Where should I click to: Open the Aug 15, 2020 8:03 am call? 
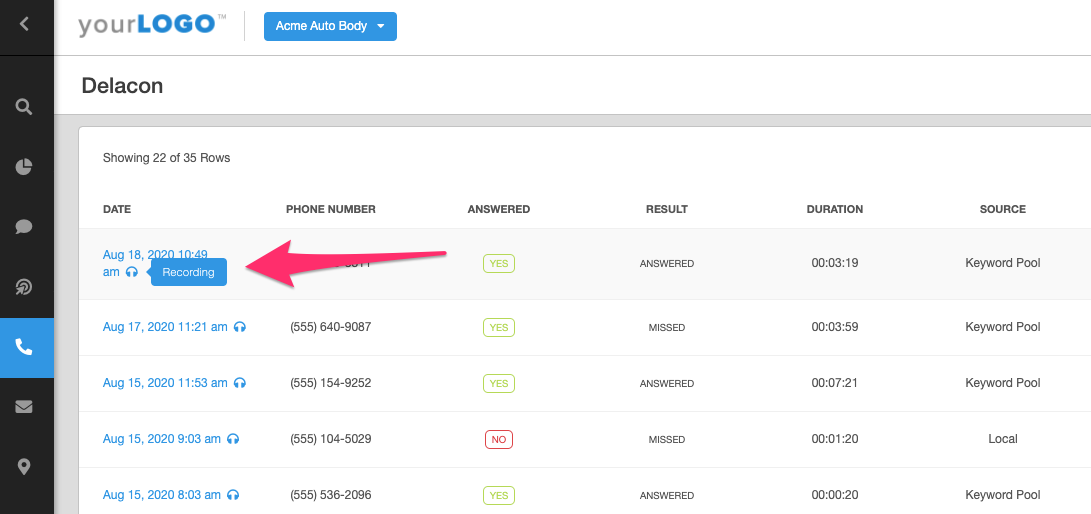click(161, 495)
